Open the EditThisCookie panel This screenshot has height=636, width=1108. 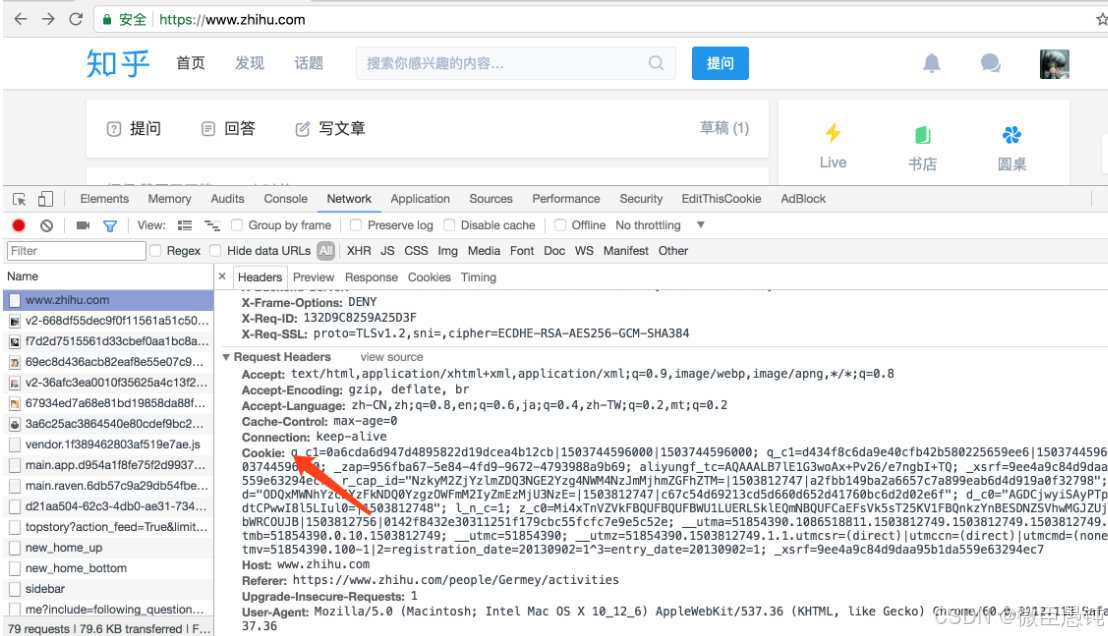(x=721, y=199)
